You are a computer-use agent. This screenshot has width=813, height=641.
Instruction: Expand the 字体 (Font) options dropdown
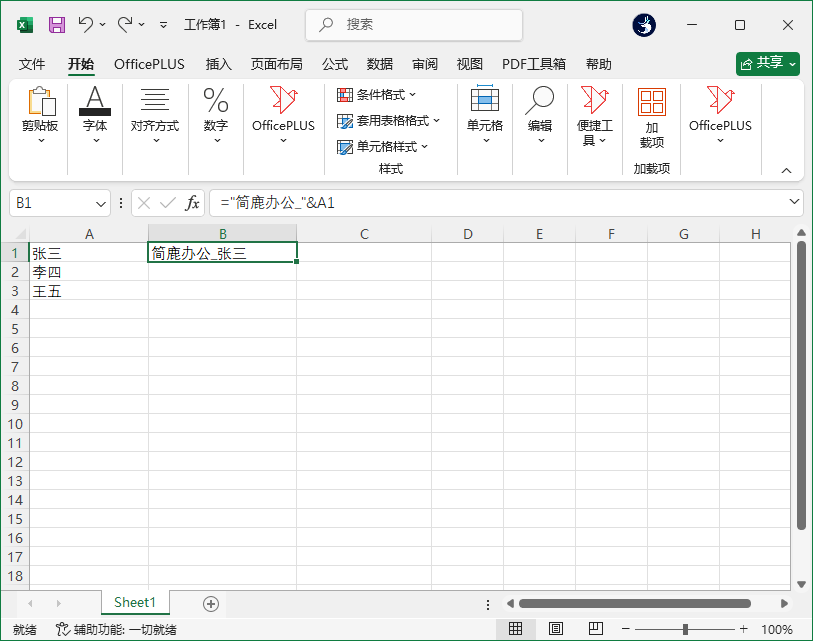click(95, 142)
